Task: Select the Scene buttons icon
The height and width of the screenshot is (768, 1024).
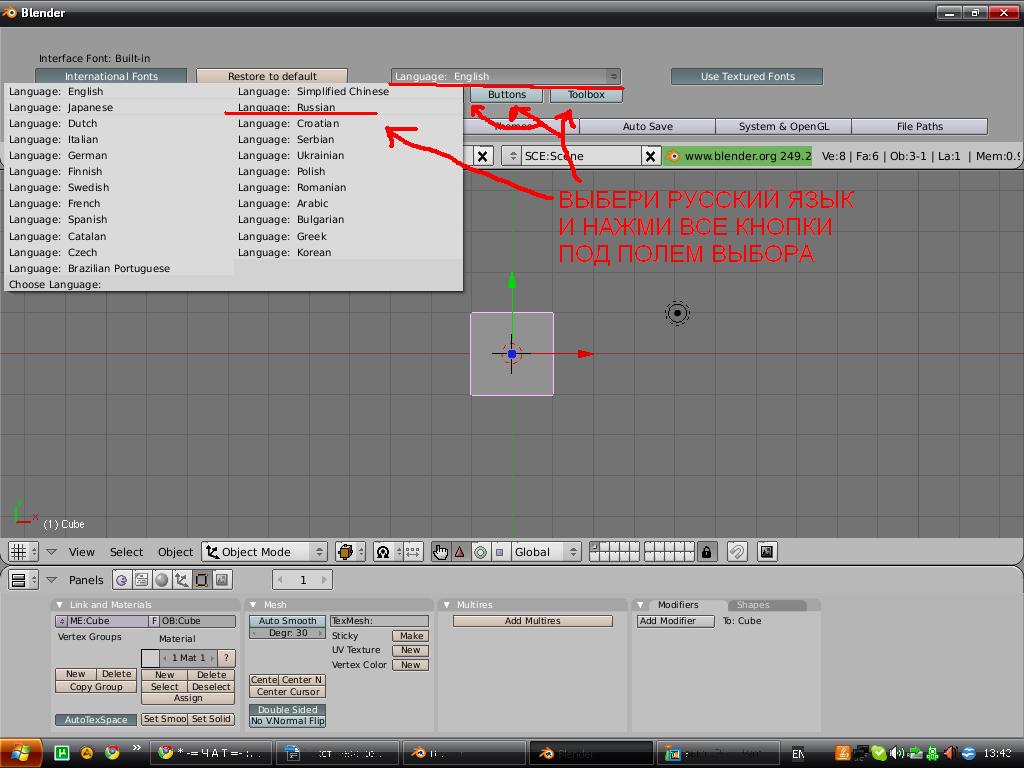Action: [222, 579]
